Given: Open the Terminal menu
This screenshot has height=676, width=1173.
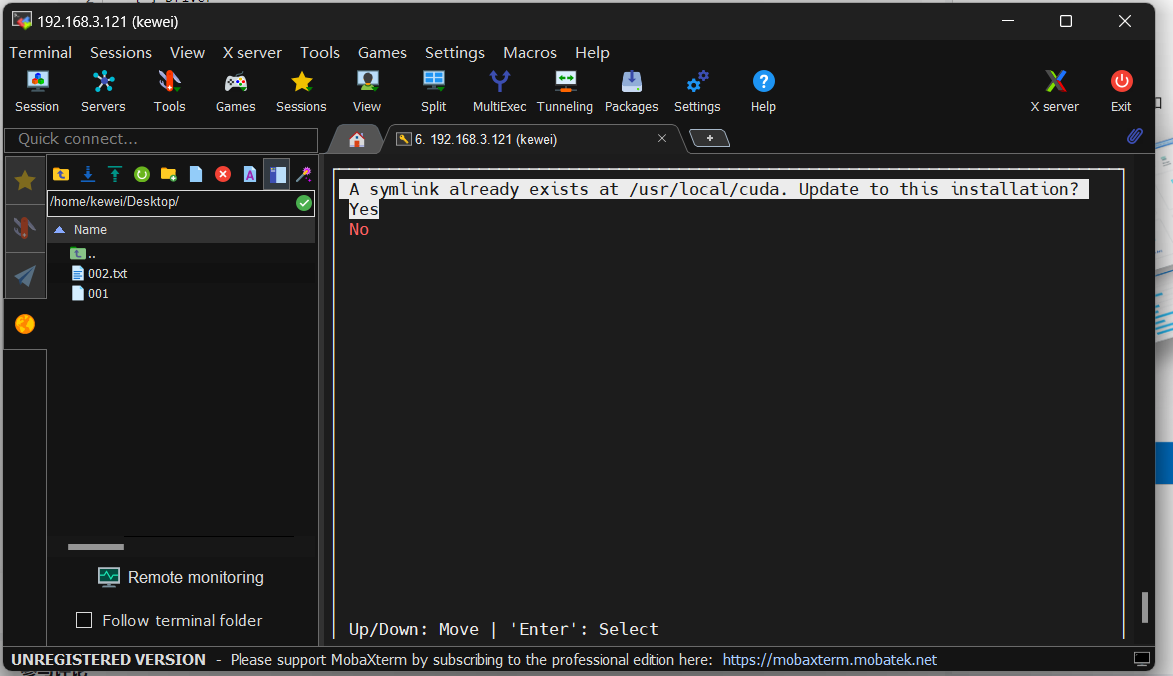Looking at the screenshot, I should point(40,52).
